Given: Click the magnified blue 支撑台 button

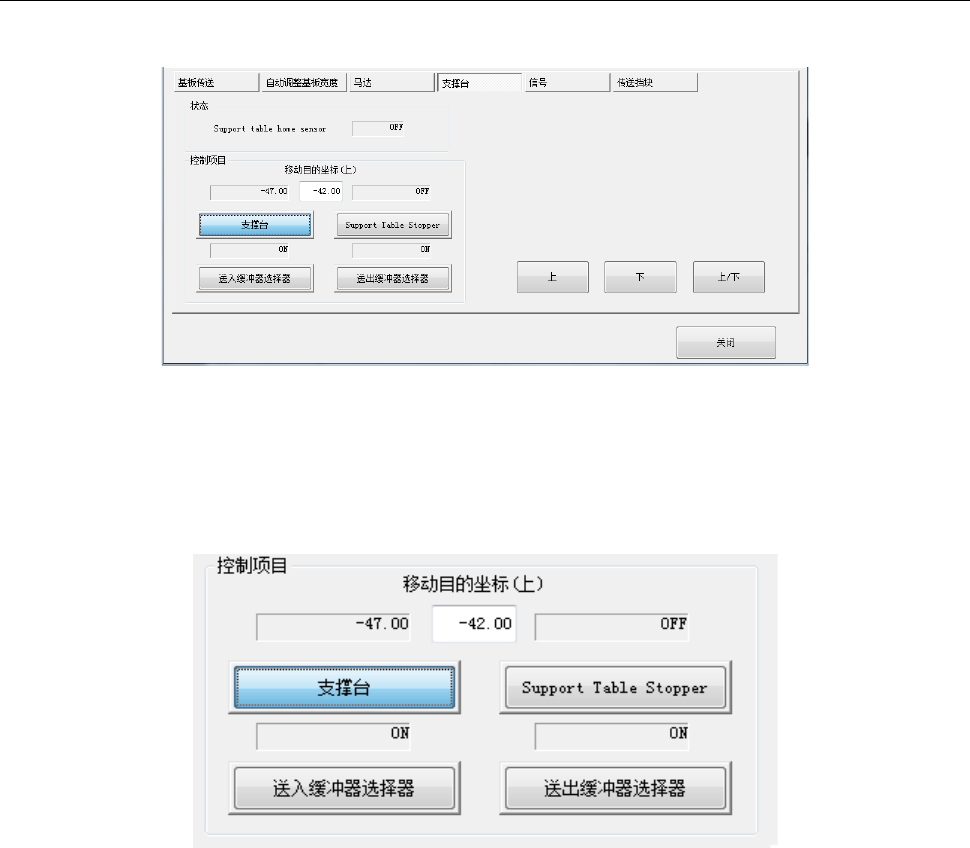Looking at the screenshot, I should pyautogui.click(x=344, y=687).
